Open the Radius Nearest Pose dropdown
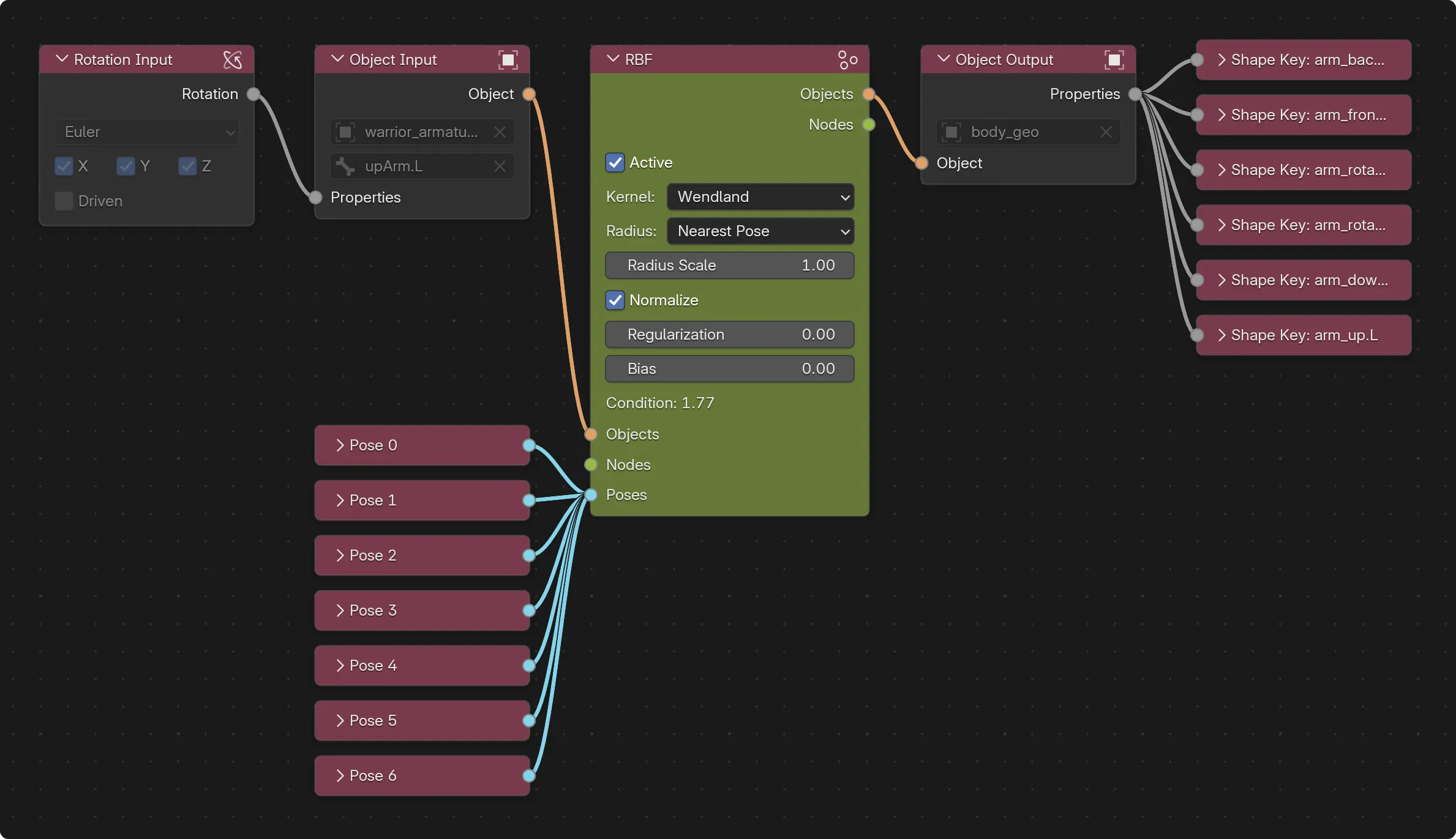 [760, 231]
